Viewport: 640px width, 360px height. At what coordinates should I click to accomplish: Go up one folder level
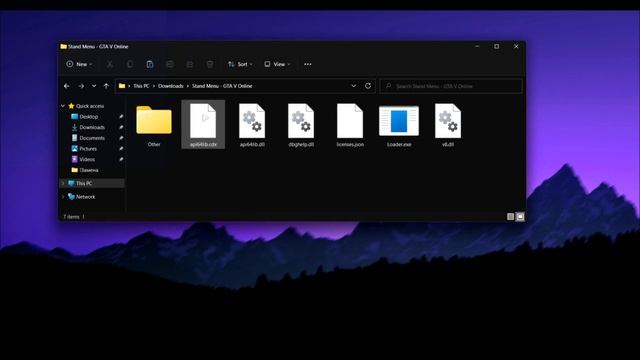pyautogui.click(x=106, y=86)
